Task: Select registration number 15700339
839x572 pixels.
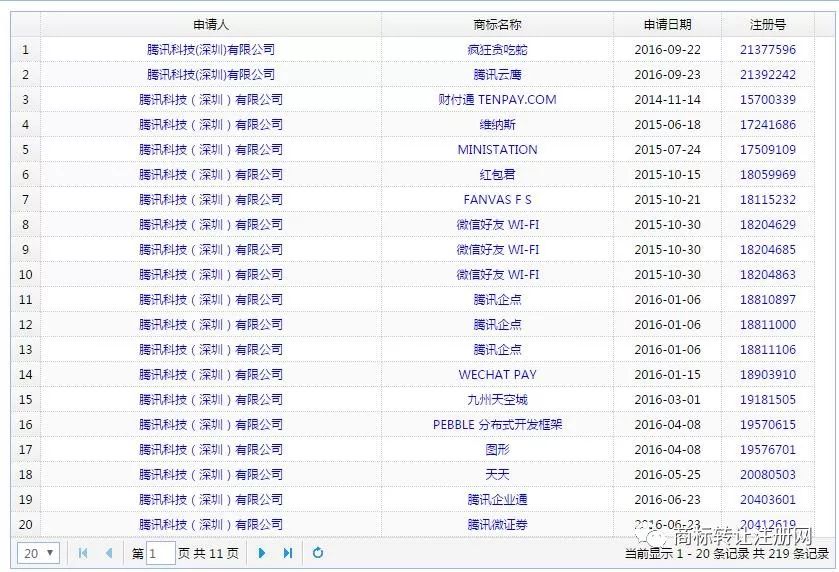Action: [768, 100]
